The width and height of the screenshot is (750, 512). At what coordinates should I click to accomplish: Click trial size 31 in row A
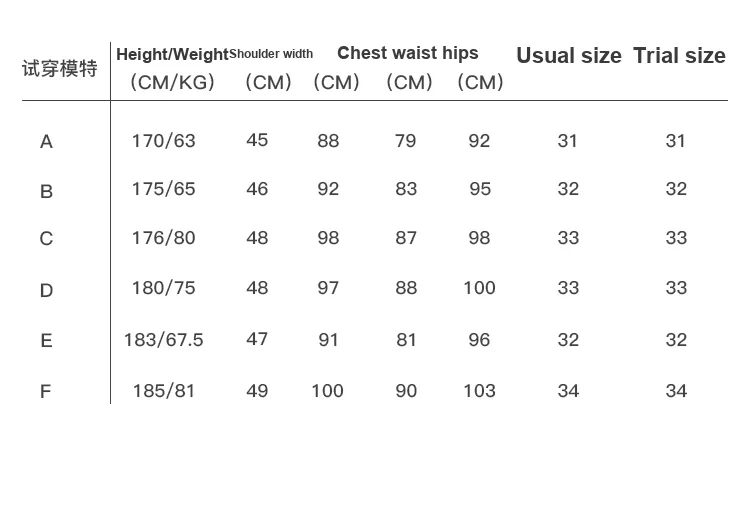[x=675, y=141]
